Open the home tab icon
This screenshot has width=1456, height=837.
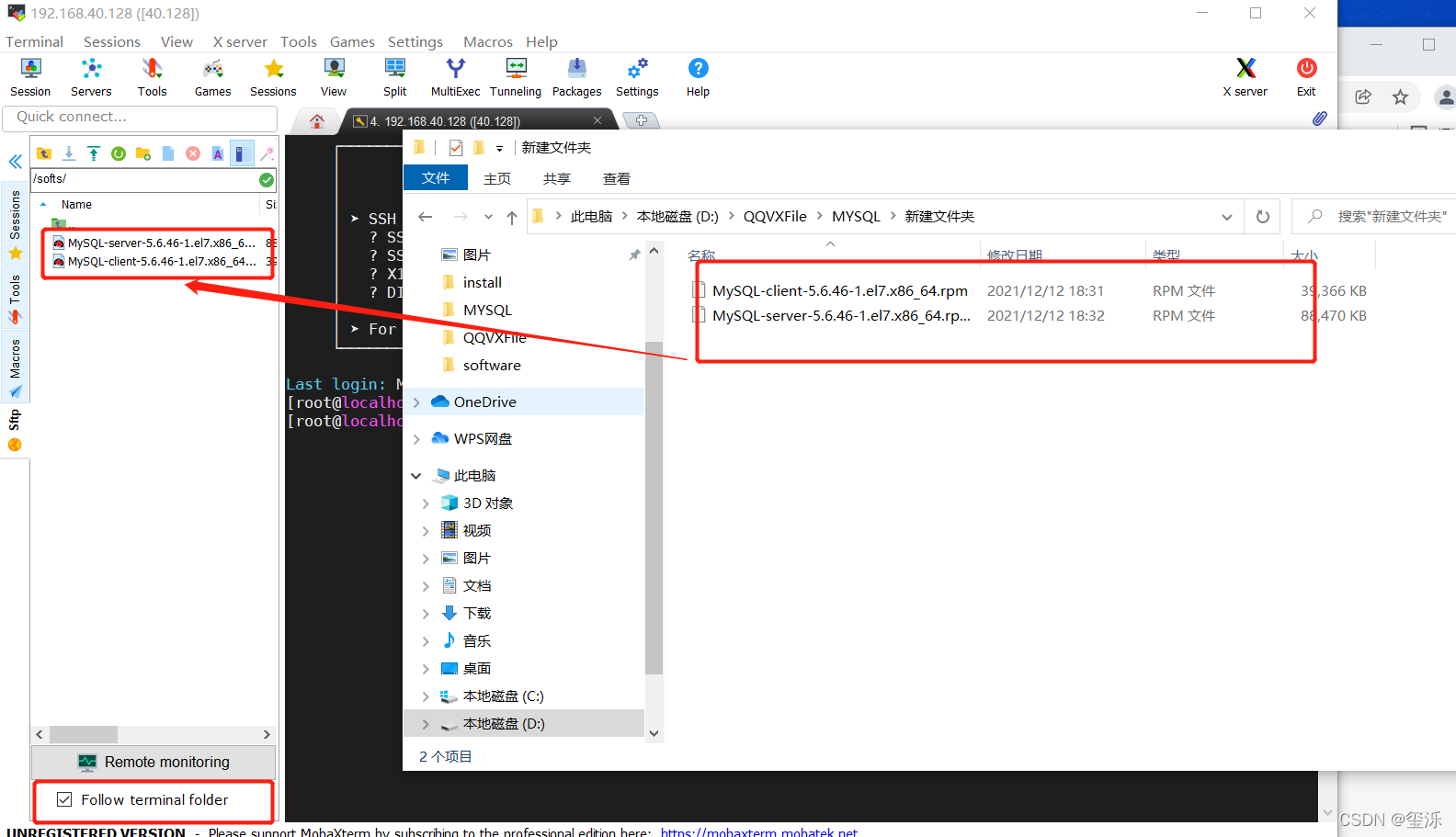click(x=317, y=121)
